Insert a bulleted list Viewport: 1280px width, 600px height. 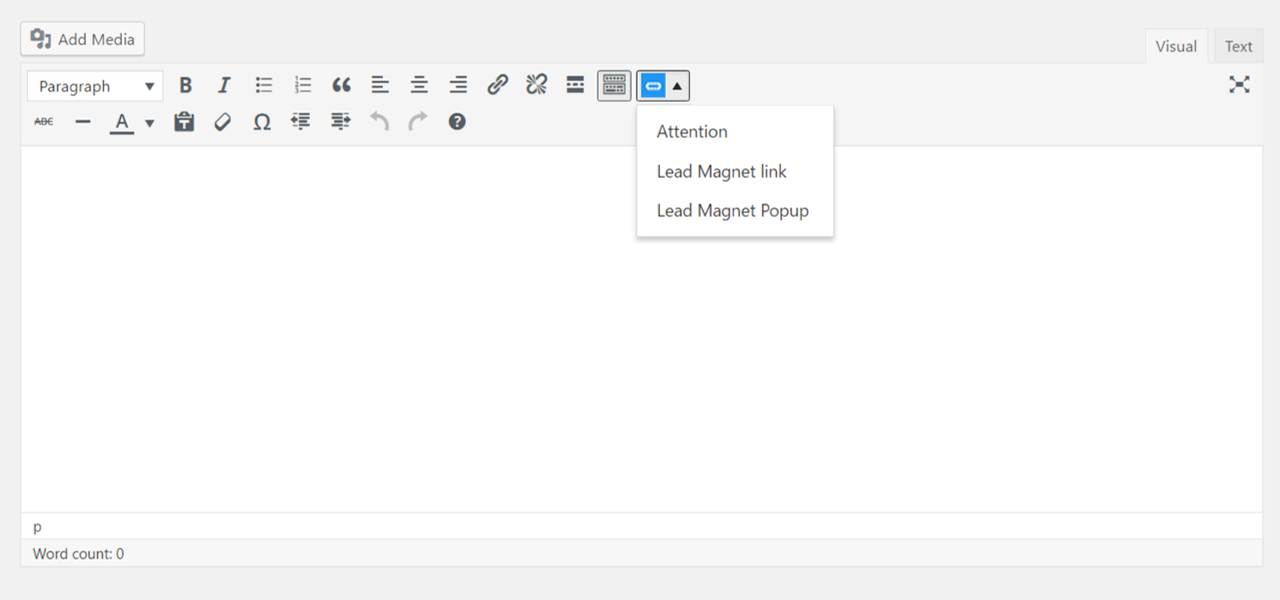click(263, 86)
